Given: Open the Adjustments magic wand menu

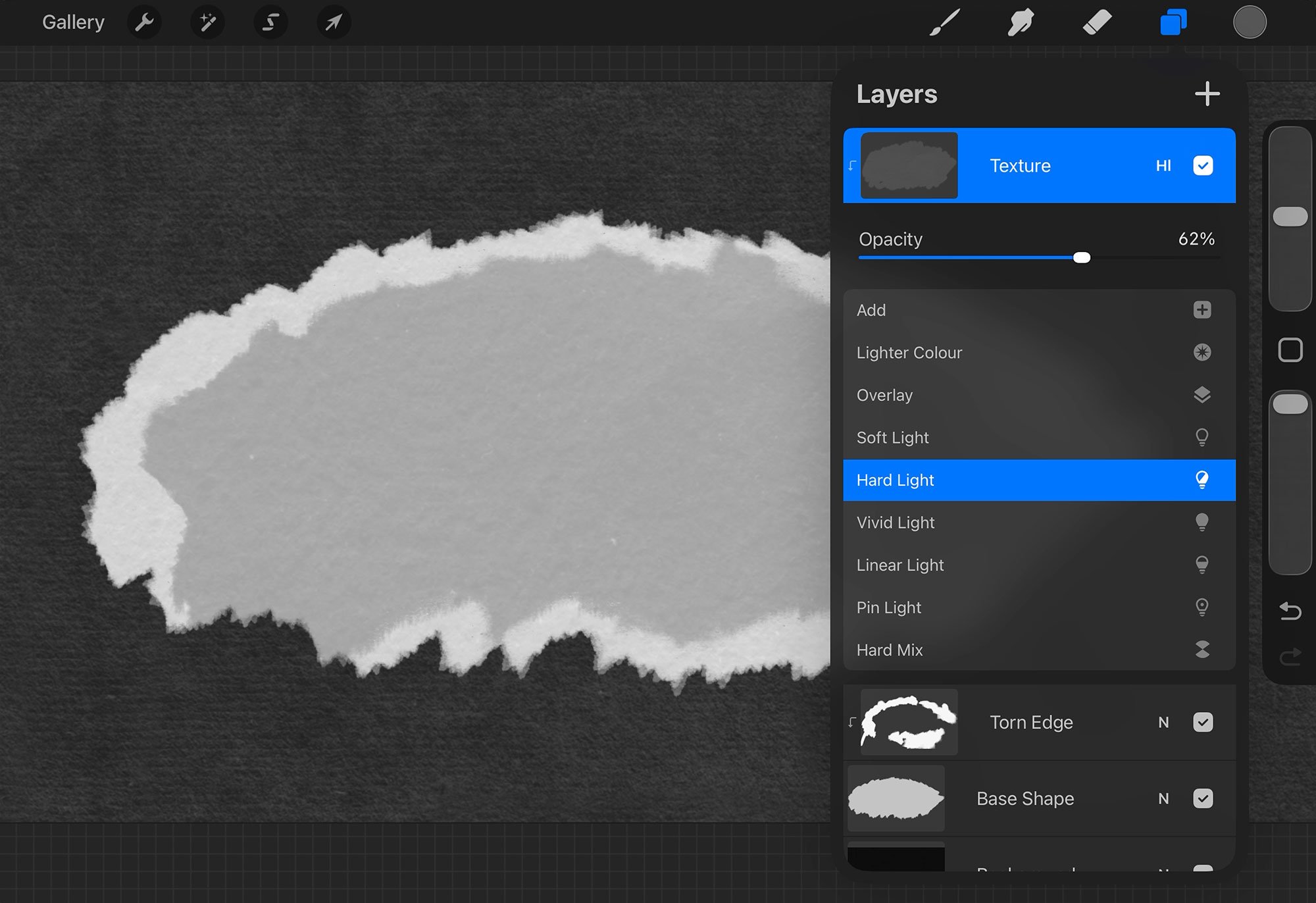Looking at the screenshot, I should tap(207, 22).
